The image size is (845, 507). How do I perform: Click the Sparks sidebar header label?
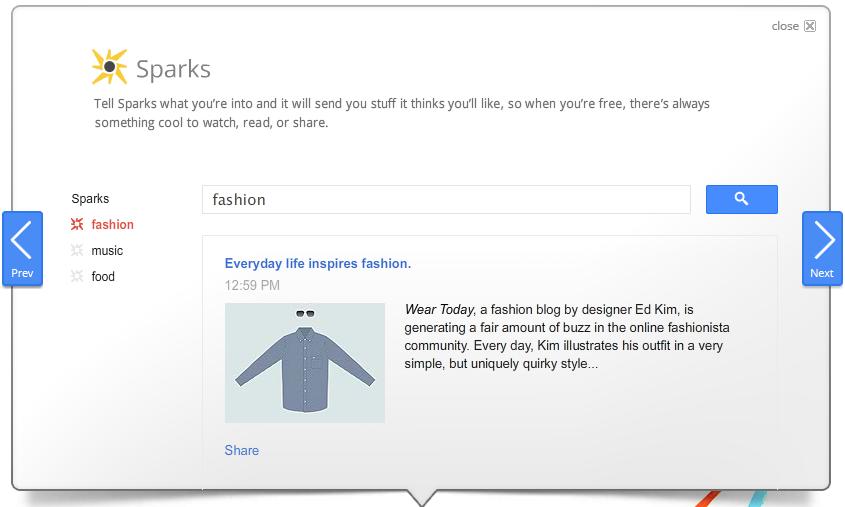[90, 199]
